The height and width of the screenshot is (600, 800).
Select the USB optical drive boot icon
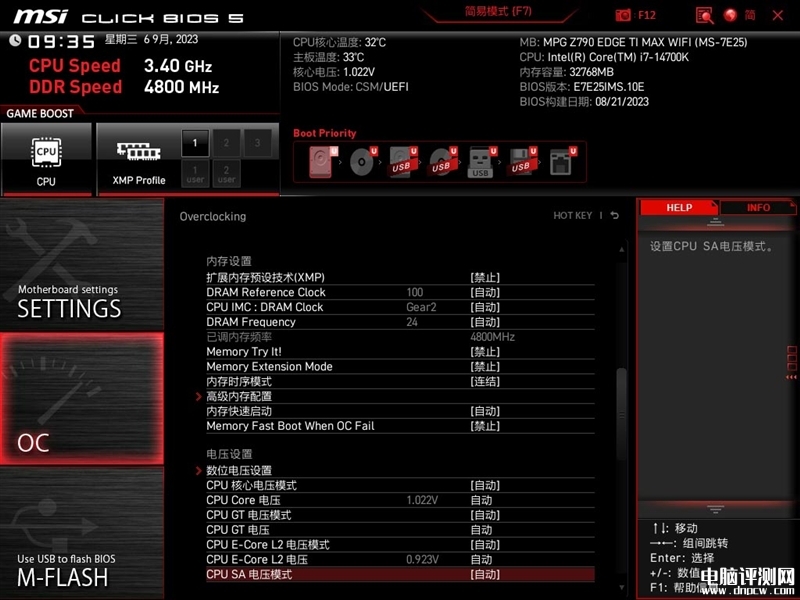coord(442,162)
